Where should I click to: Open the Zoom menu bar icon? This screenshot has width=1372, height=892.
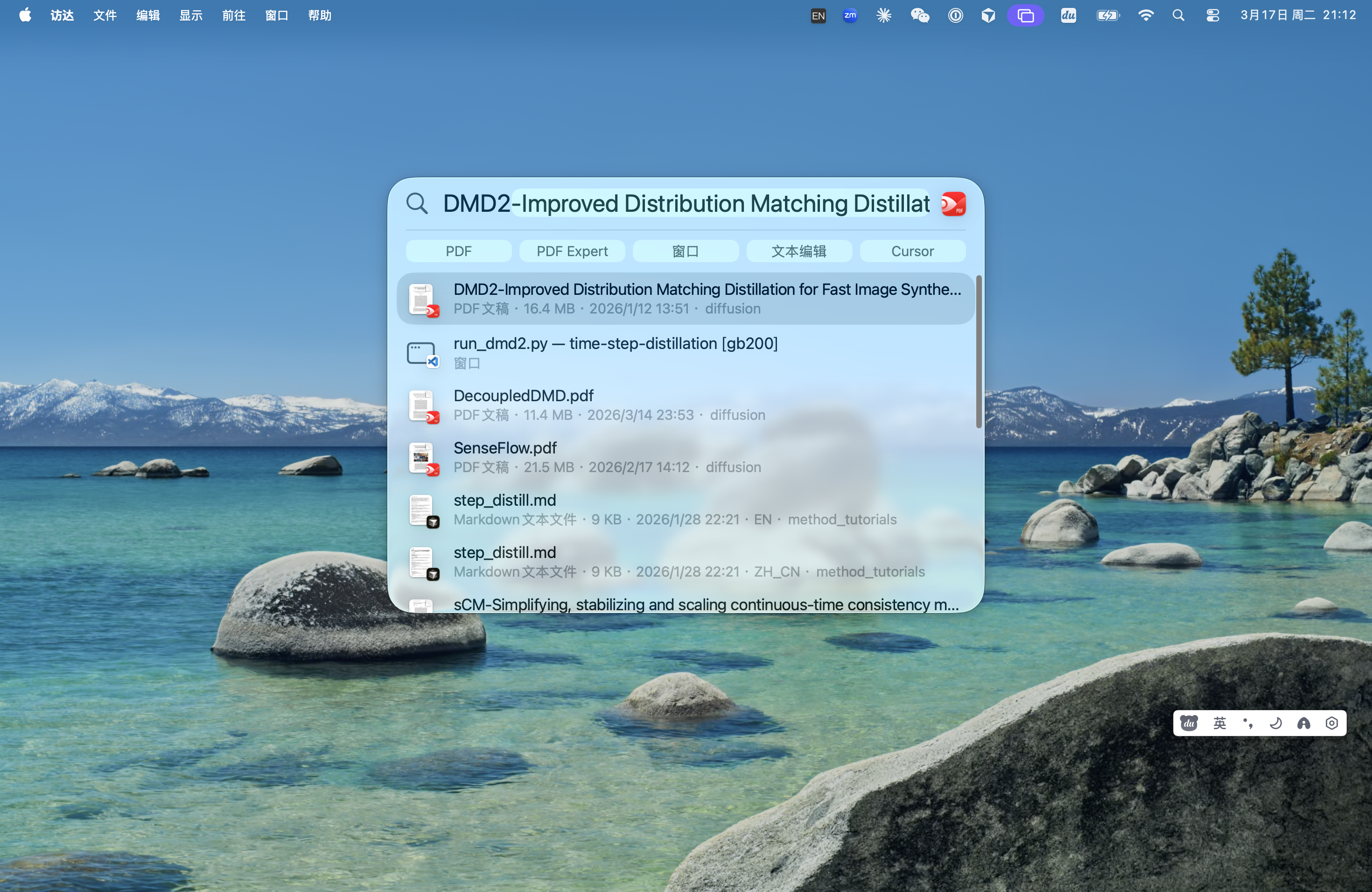click(850, 15)
